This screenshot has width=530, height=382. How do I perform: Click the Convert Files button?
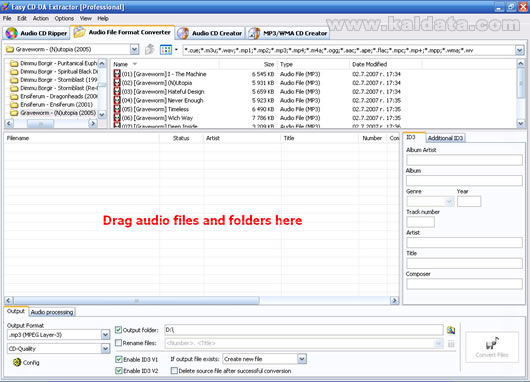(492, 347)
